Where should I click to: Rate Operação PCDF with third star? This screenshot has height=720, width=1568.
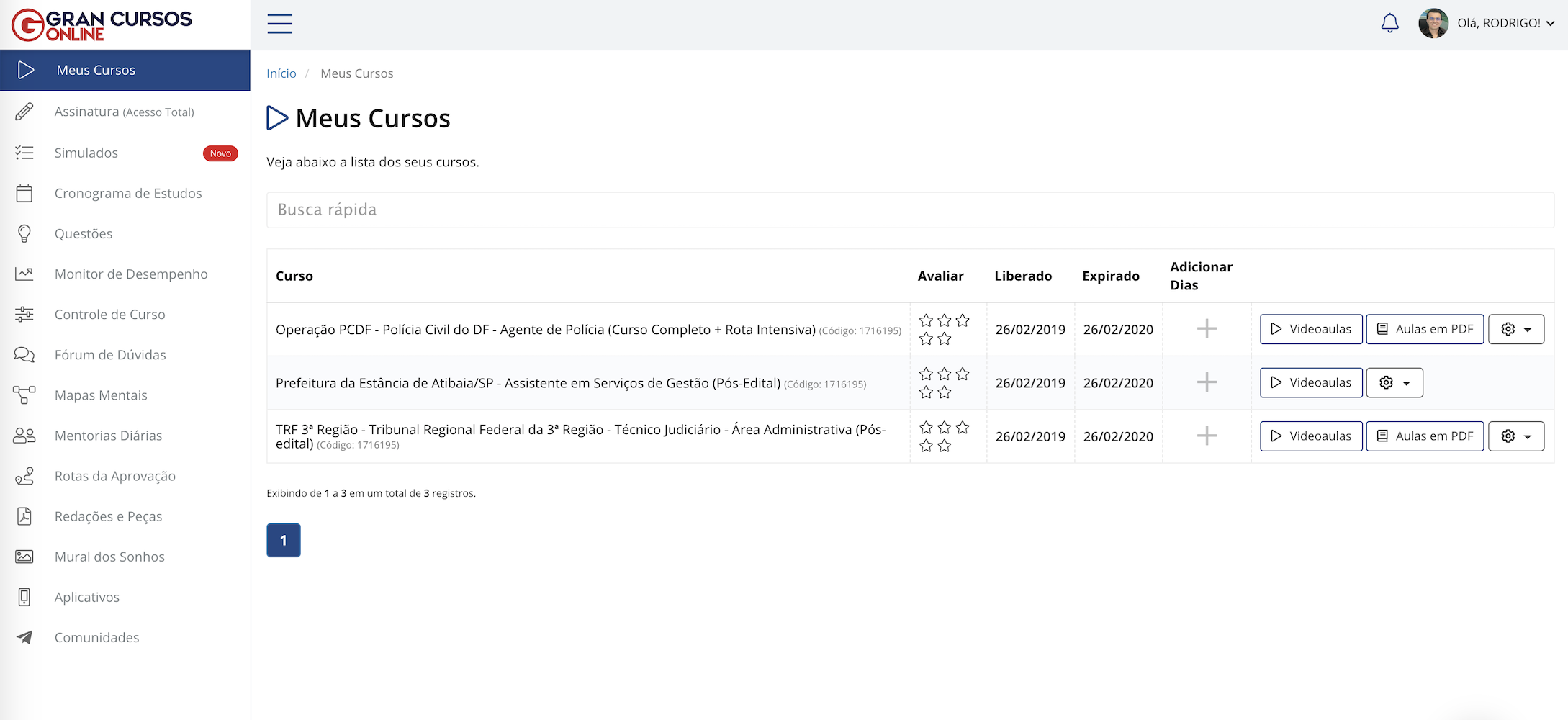click(963, 320)
